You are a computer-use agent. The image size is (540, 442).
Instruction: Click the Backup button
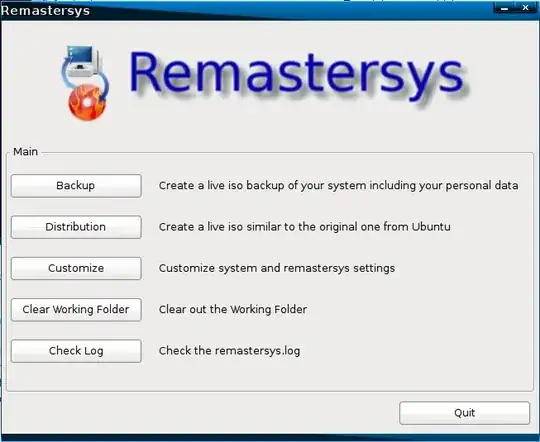[76, 186]
